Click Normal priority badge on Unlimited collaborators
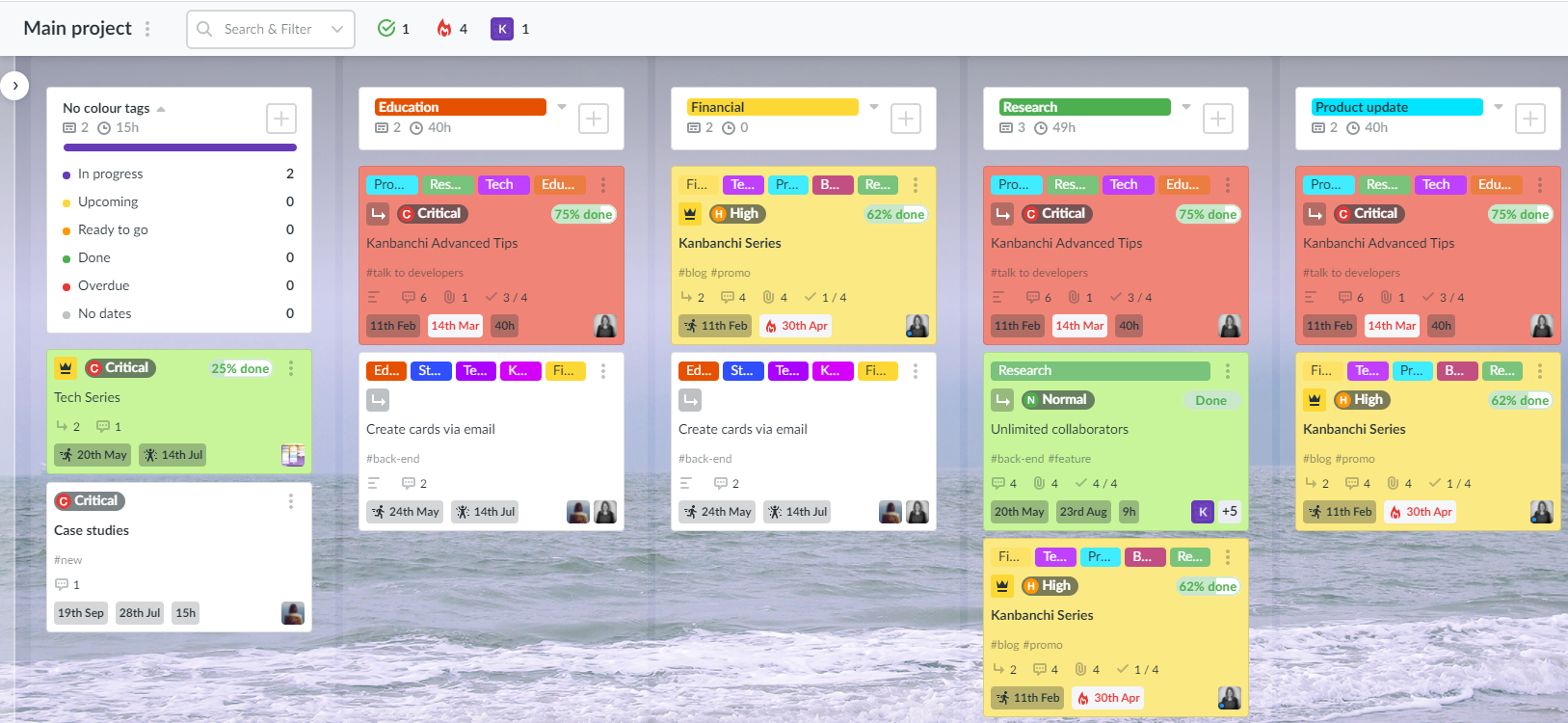Viewport: 1568px width, 723px height. coord(1058,400)
